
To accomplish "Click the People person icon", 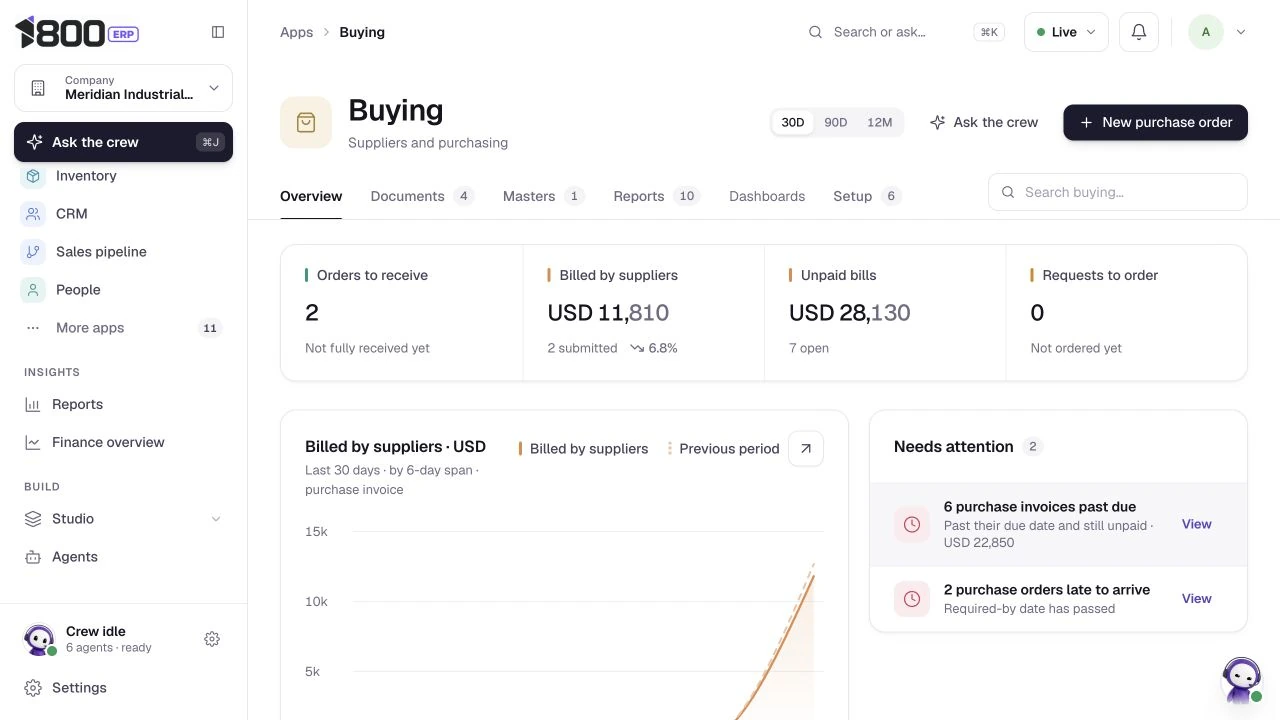I will [x=33, y=290].
